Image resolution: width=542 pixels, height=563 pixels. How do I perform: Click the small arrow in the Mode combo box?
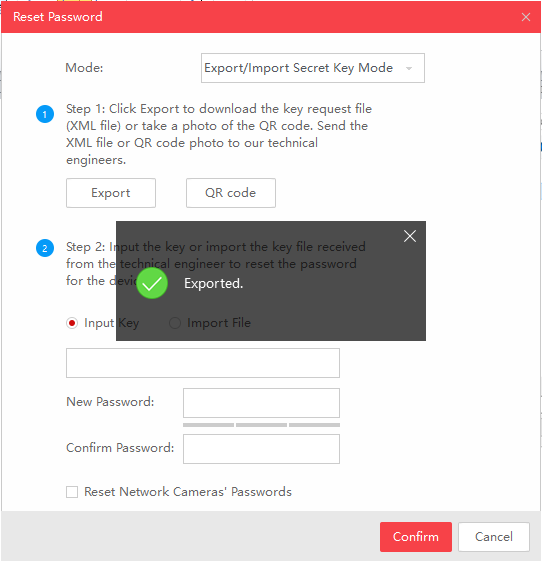coord(409,68)
